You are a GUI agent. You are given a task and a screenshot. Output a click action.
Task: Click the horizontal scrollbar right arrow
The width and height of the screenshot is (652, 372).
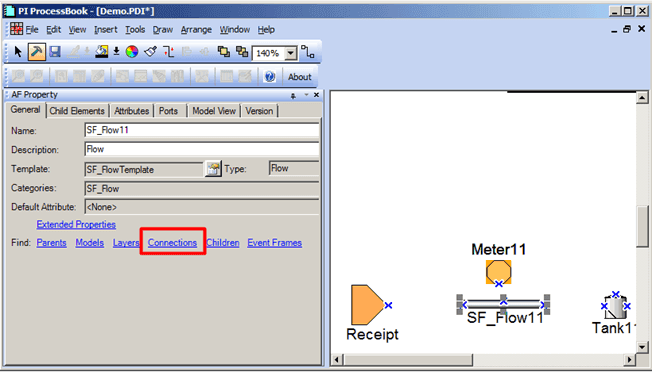pos(630,360)
